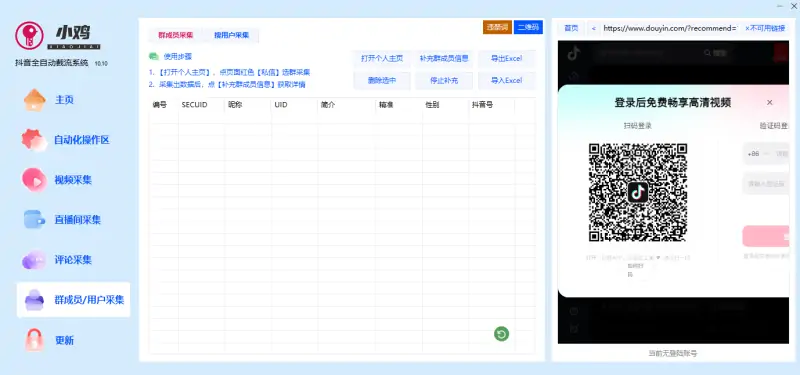Select the 验证码登录 login tab
The width and height of the screenshot is (800, 375).
tap(774, 126)
